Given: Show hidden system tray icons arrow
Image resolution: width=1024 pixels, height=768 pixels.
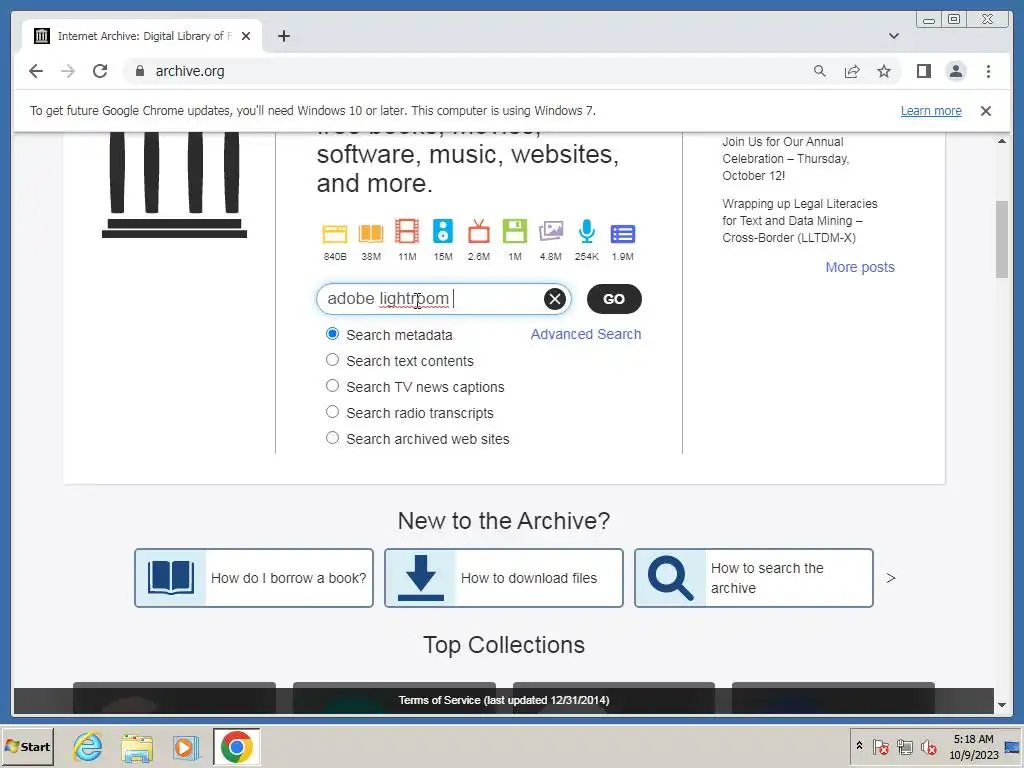Looking at the screenshot, I should pos(859,746).
